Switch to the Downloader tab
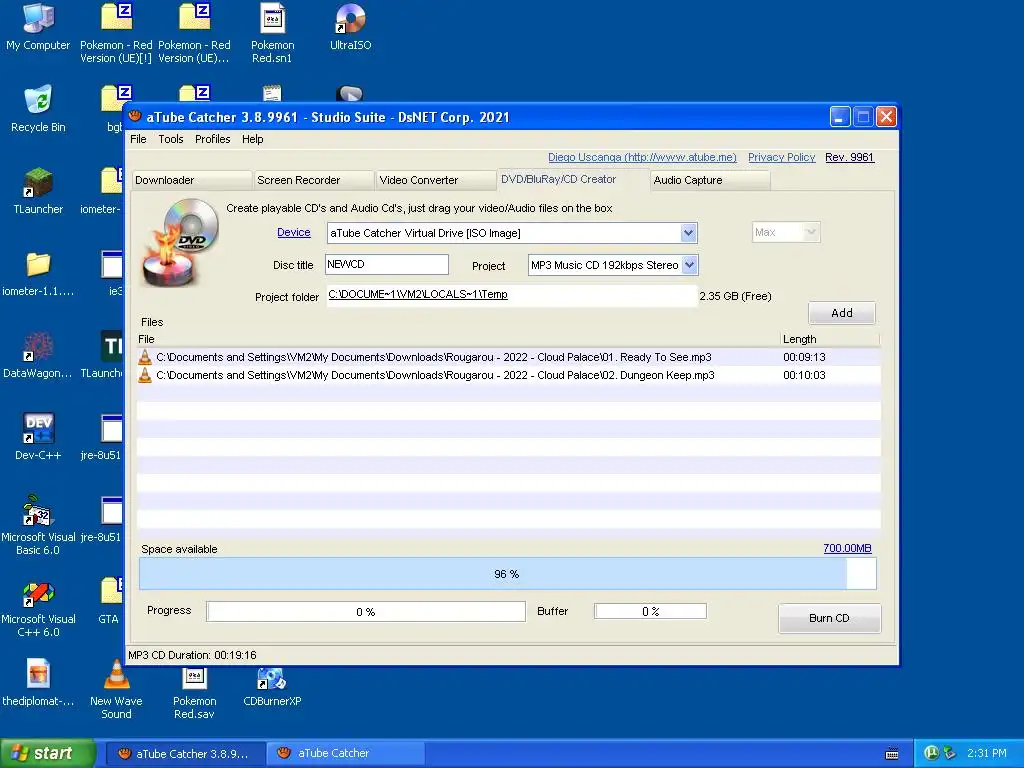Screen dimensions: 1024x768 192,180
